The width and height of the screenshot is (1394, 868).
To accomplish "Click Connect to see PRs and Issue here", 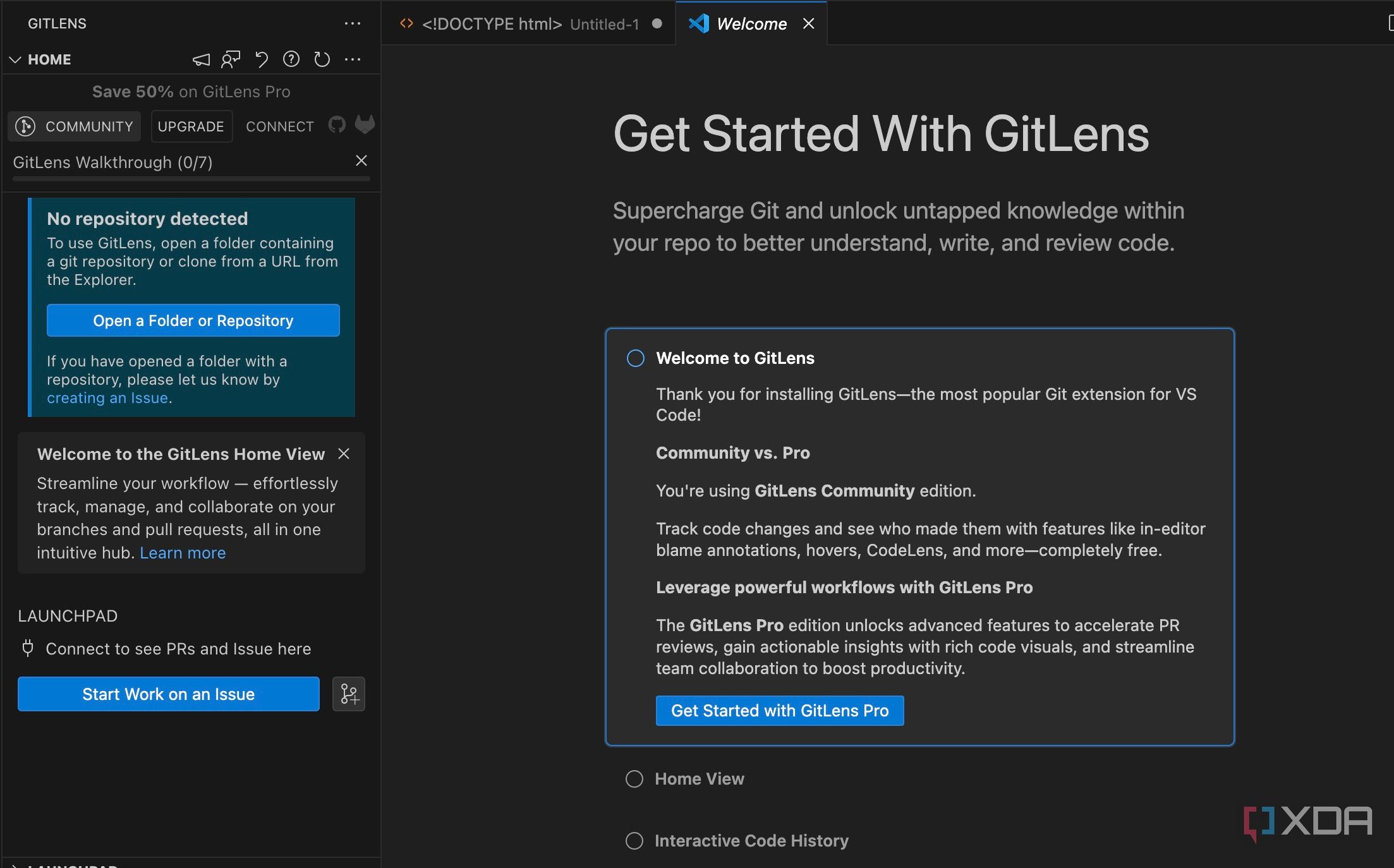I will [x=178, y=649].
